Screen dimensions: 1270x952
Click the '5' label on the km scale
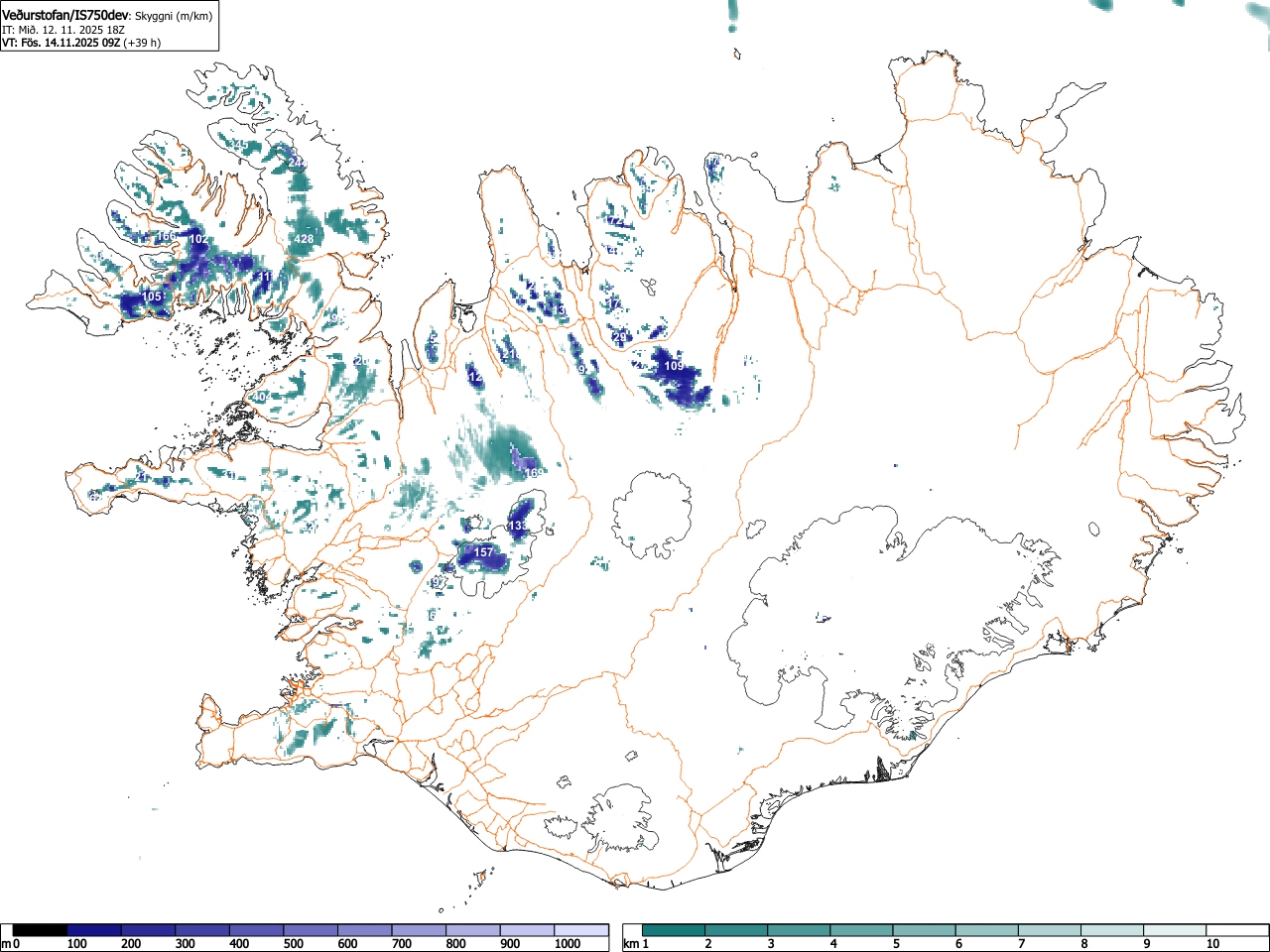(896, 945)
